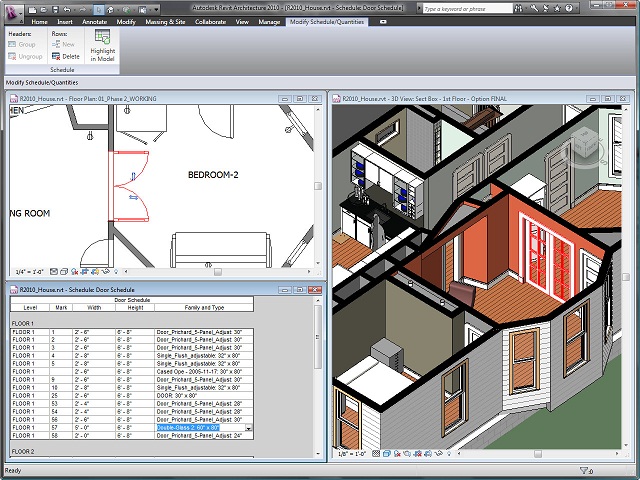Image resolution: width=640 pixels, height=480 pixels.
Task: Click the Model Graphics Style icon in floor plan view bar
Action: point(64,272)
